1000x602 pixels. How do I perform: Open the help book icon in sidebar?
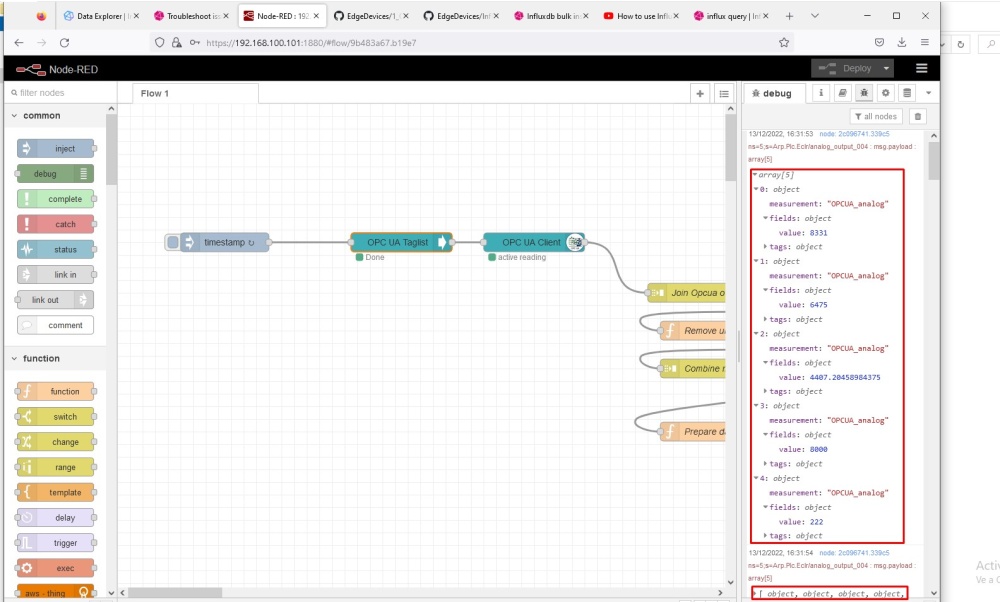(x=843, y=93)
